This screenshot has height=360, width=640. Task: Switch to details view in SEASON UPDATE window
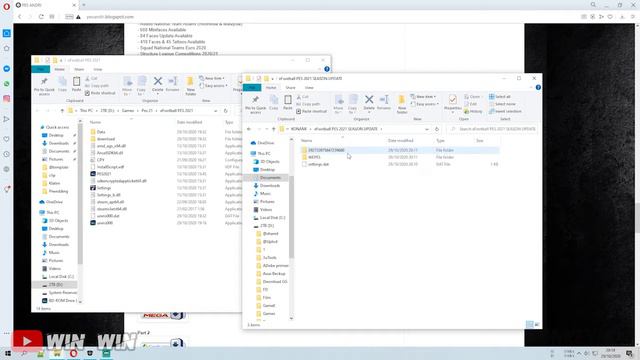pyautogui.click(x=529, y=324)
